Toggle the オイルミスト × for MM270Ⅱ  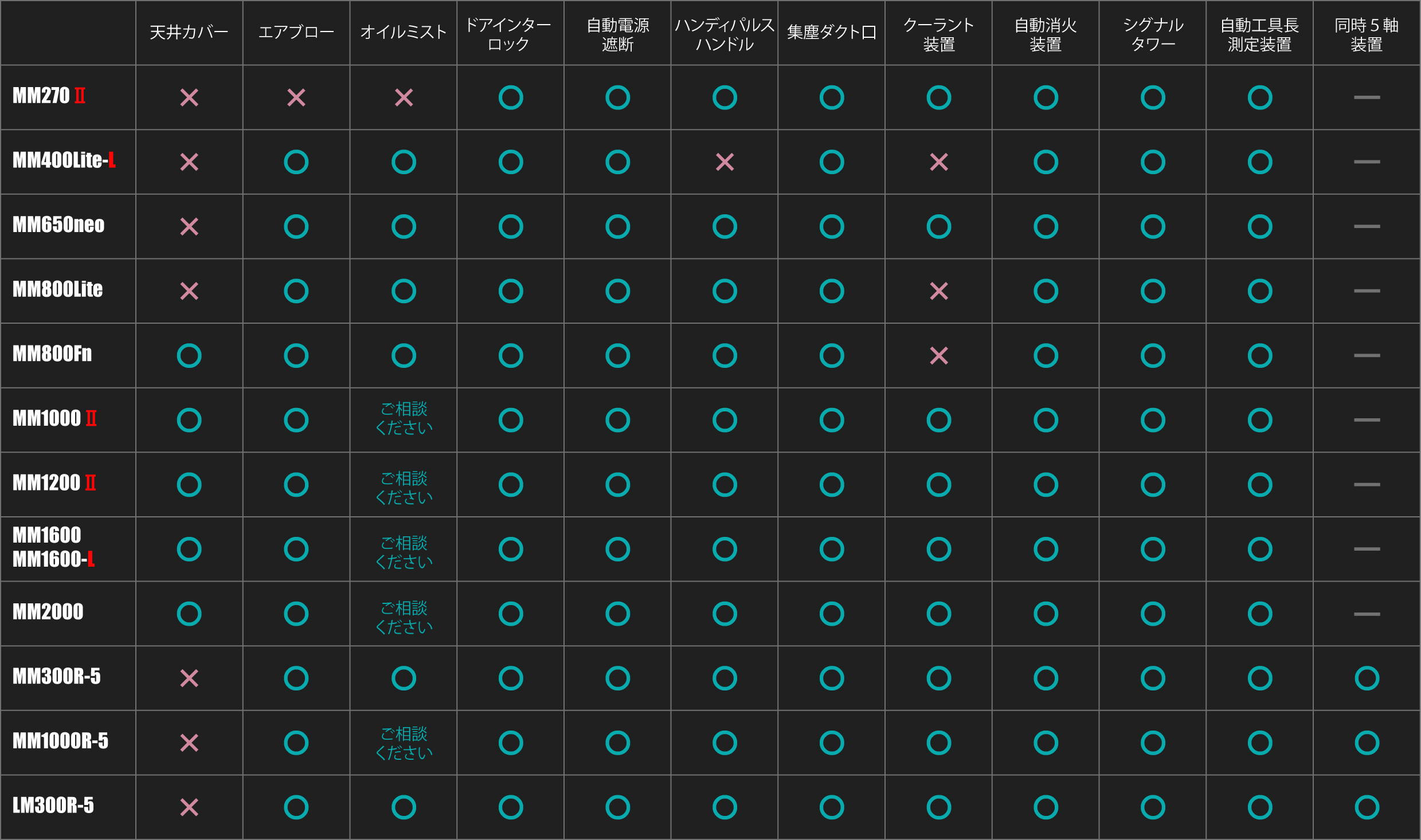[x=404, y=97]
